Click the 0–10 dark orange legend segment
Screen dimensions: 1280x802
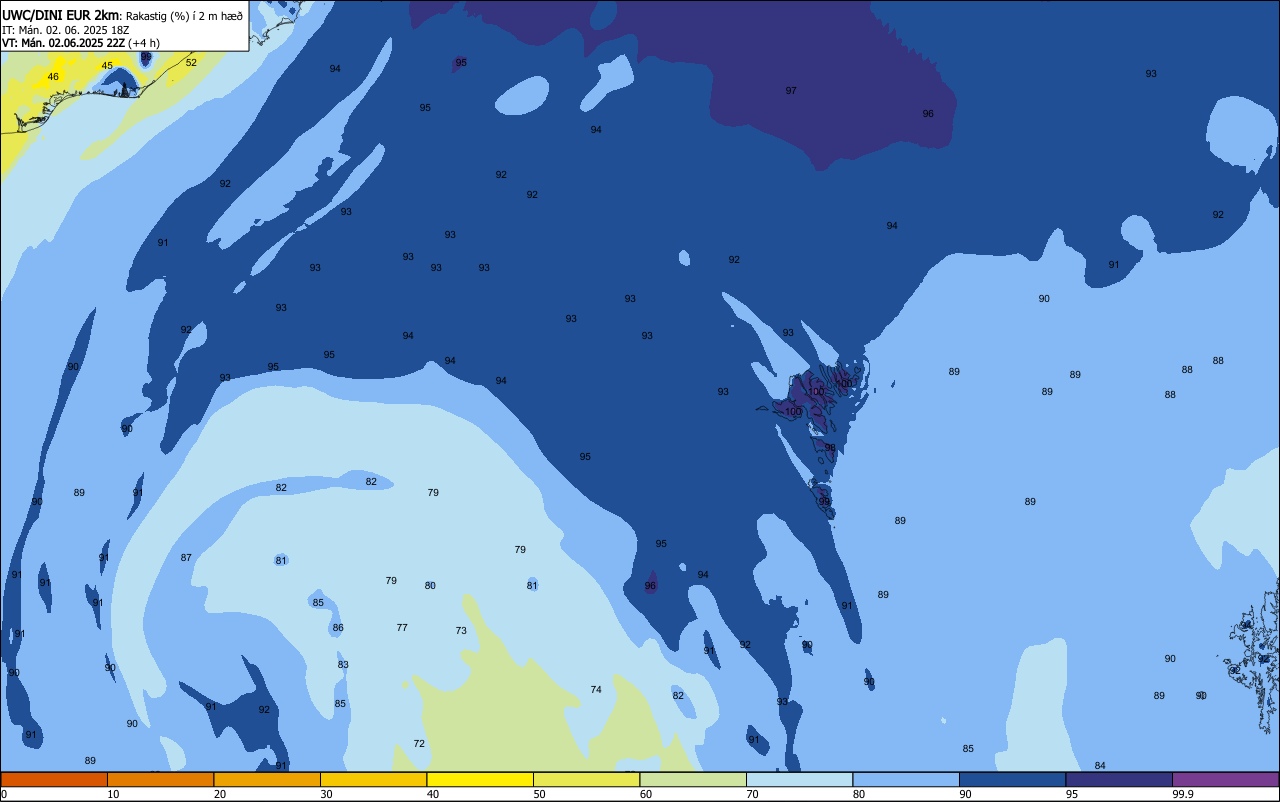point(54,779)
